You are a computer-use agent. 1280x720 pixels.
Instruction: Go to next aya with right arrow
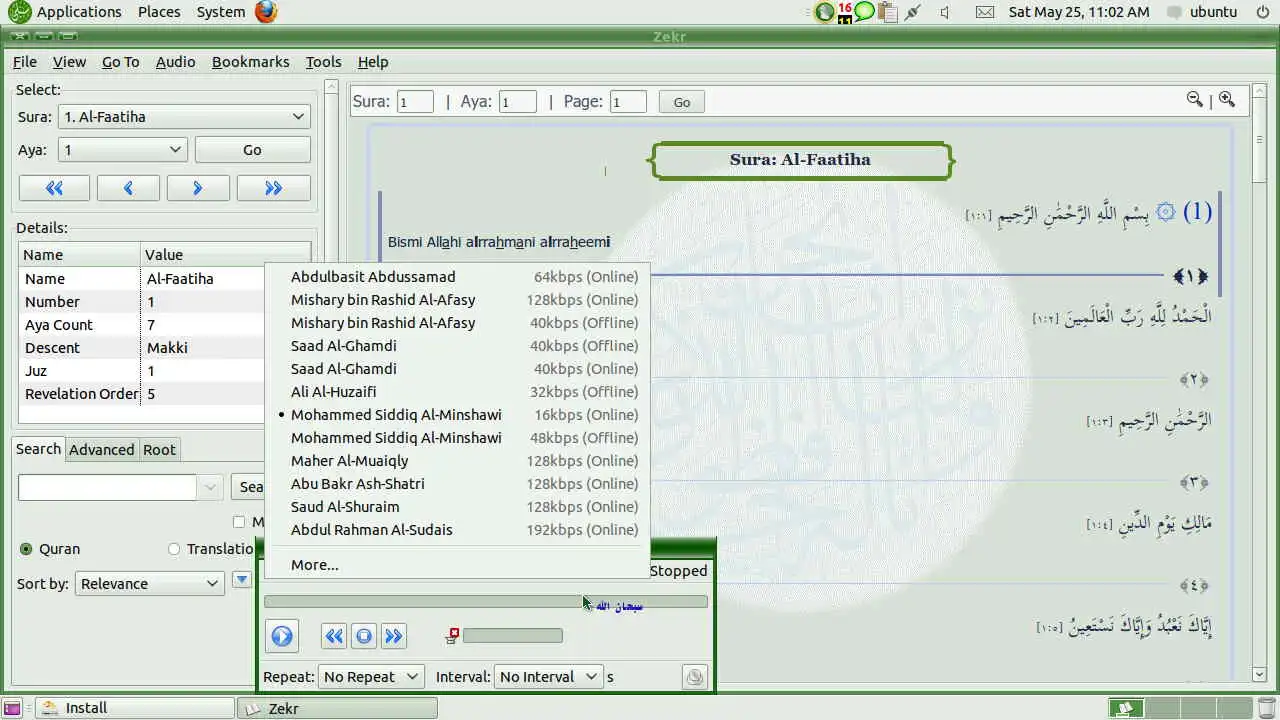coord(198,188)
